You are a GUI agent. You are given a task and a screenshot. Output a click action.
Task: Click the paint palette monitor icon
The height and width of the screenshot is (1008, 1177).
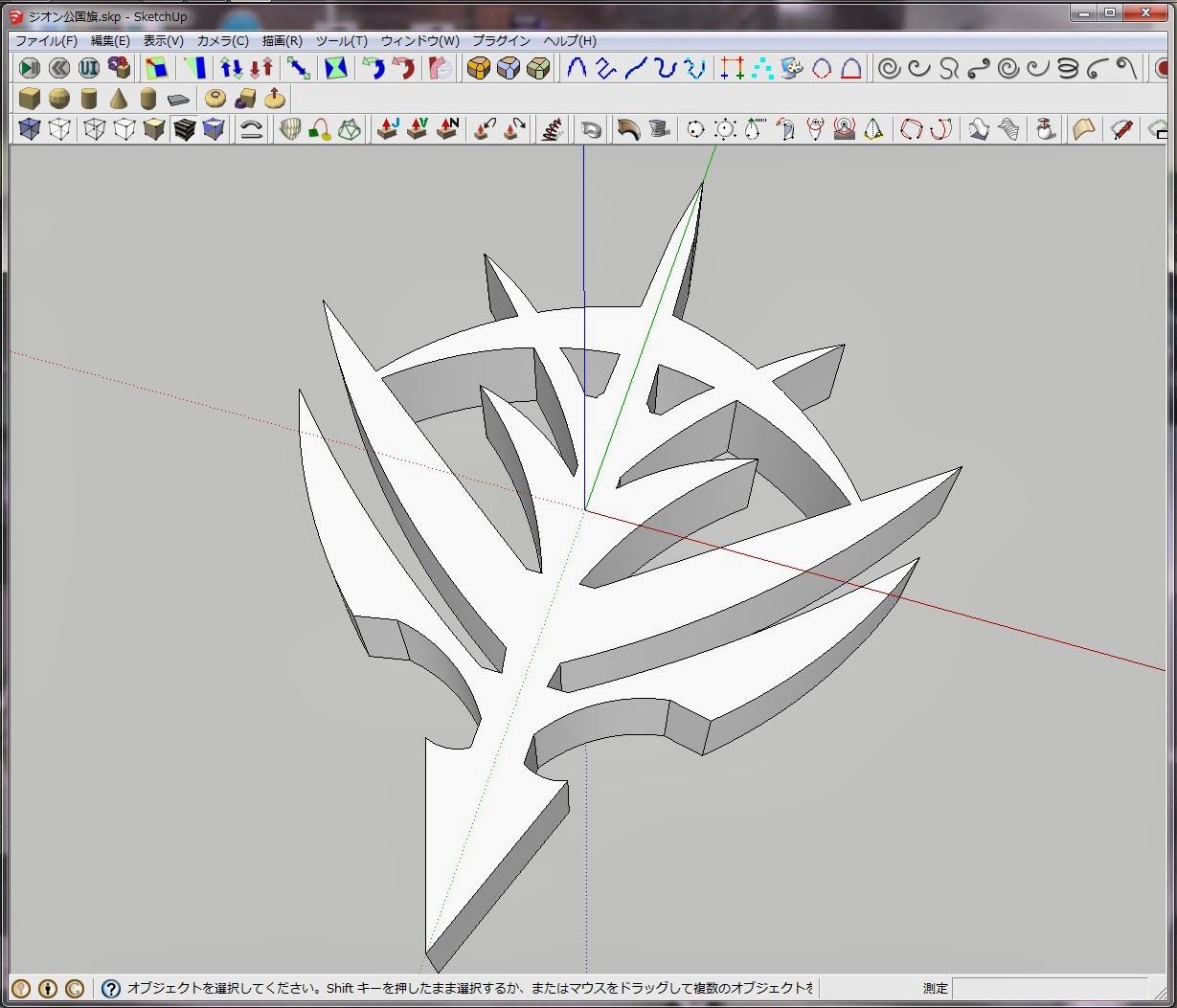coord(791,68)
